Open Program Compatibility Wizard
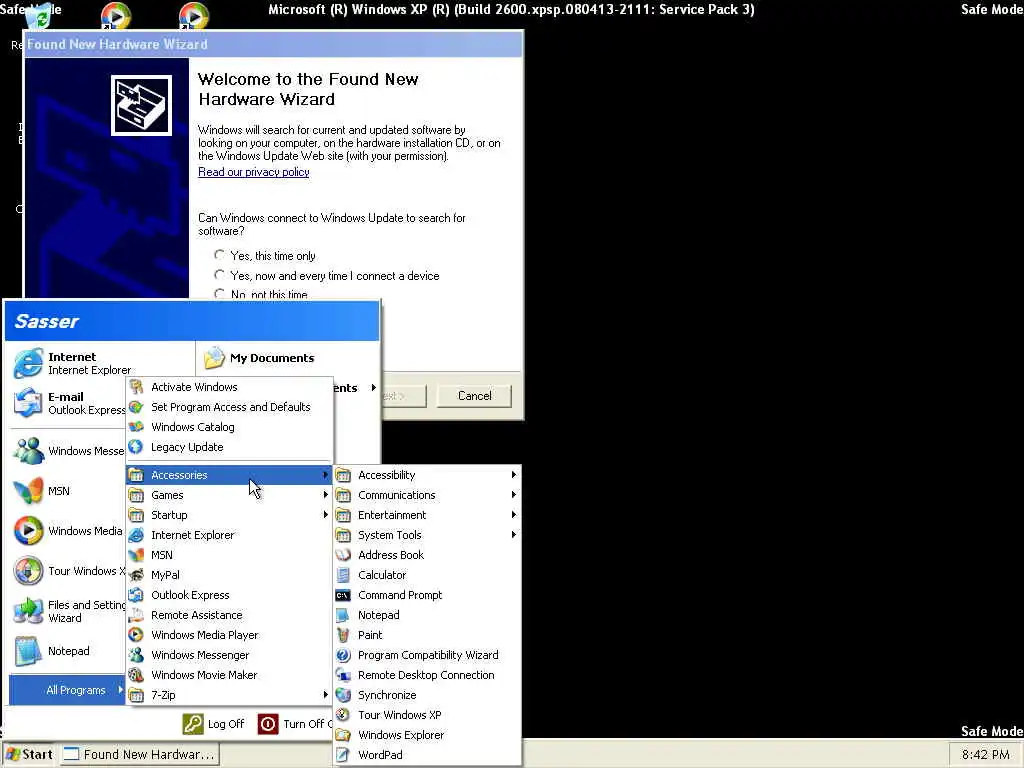 tap(427, 655)
